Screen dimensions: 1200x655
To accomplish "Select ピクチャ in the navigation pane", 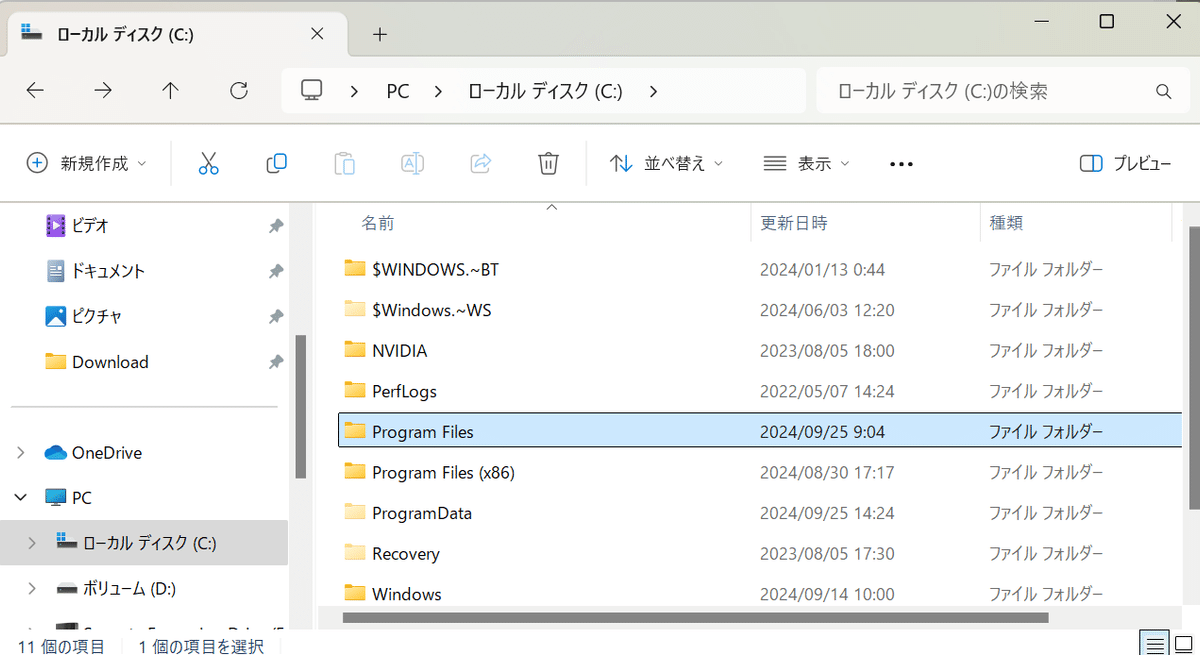I will [96, 316].
